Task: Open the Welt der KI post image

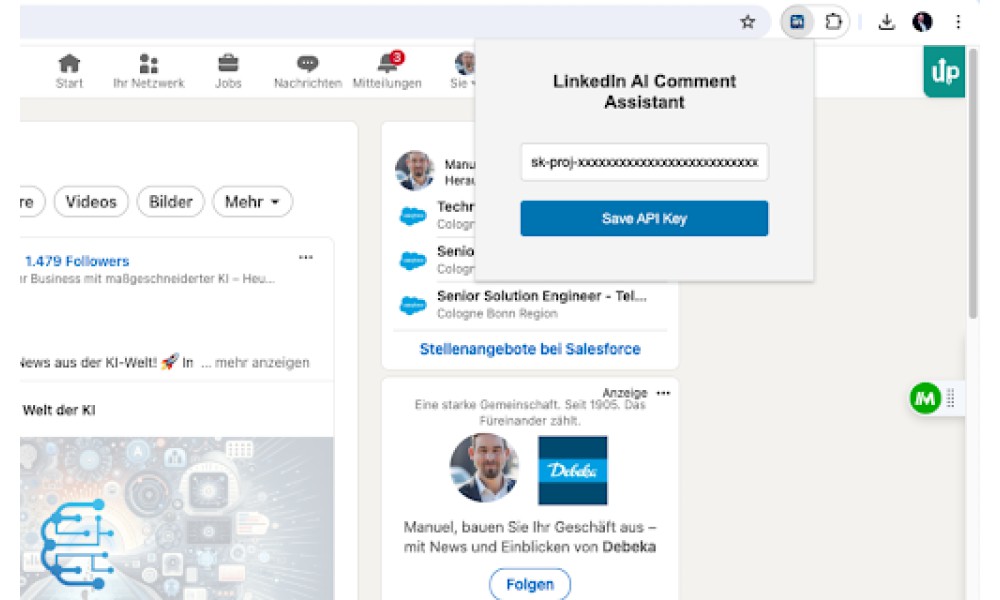Action: [x=177, y=518]
